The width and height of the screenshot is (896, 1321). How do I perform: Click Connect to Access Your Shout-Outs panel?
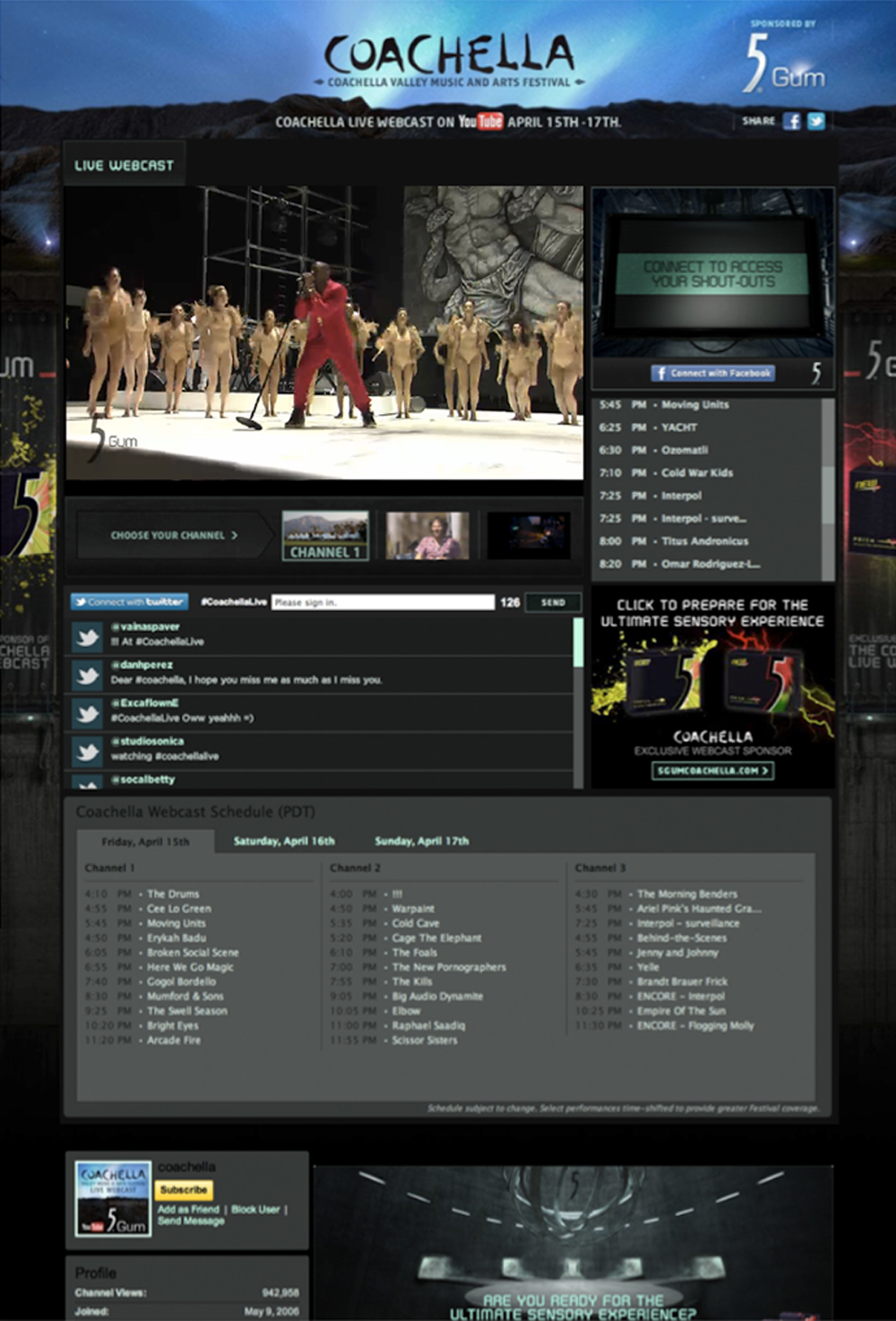pyautogui.click(x=713, y=273)
